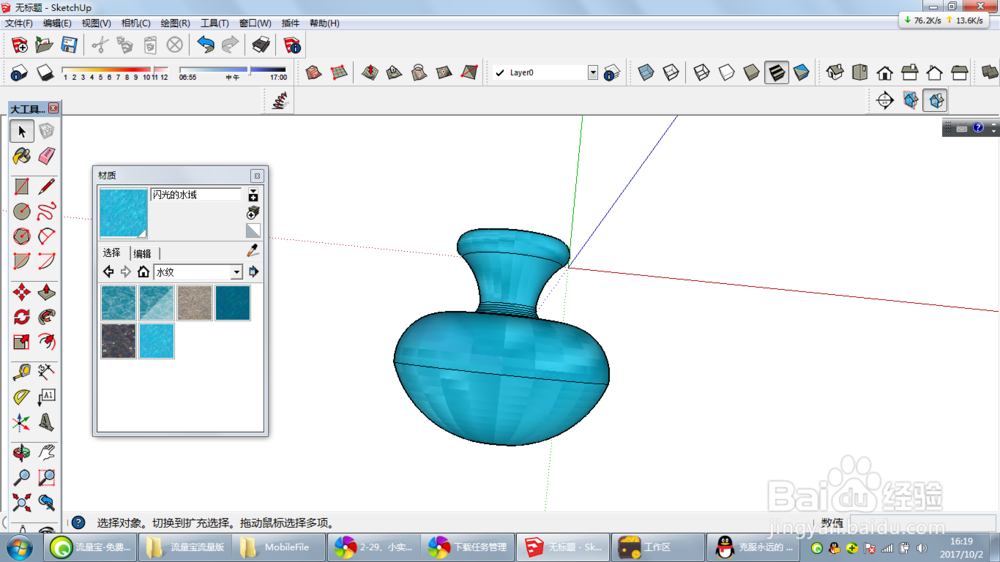
Task: Go back in materials browser
Action: [x=108, y=272]
